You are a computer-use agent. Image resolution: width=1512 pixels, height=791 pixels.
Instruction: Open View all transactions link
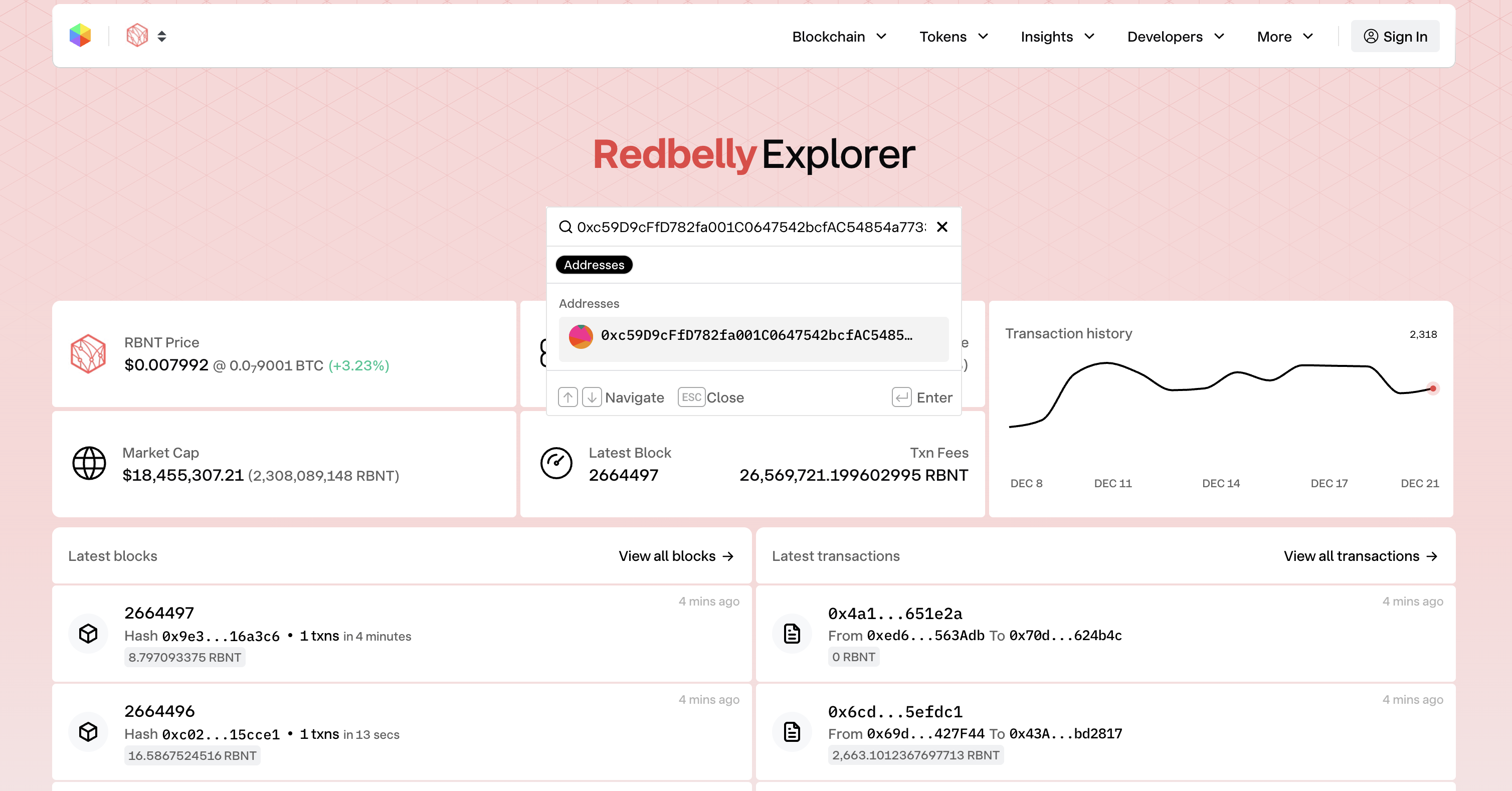pyautogui.click(x=1361, y=556)
